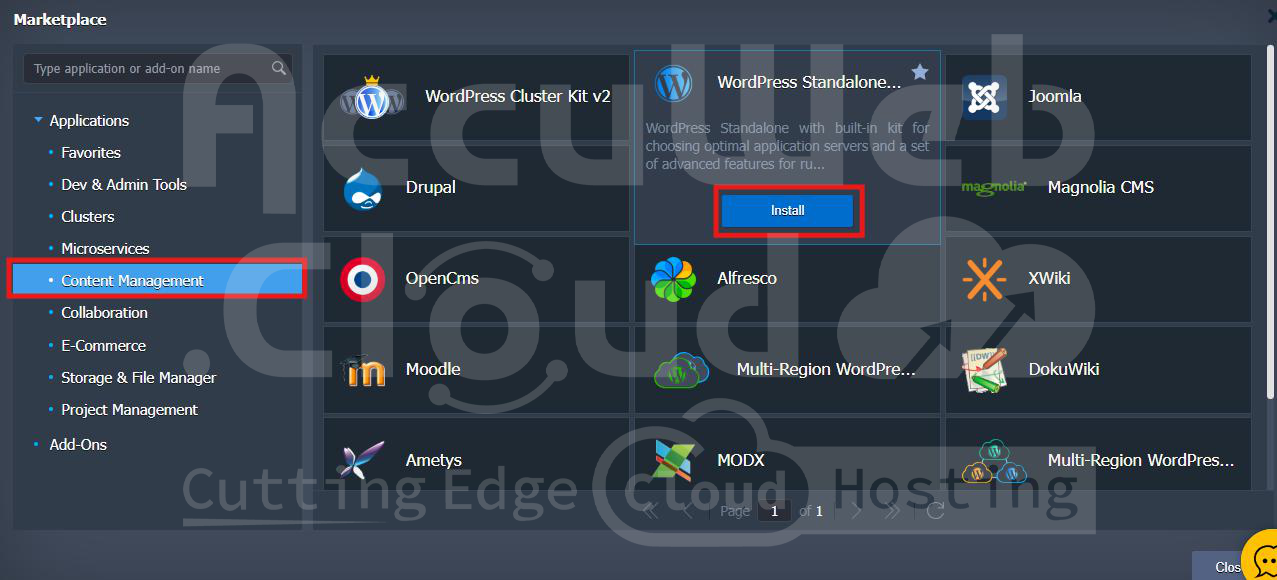
Task: Collapse the Applications category tree
Action: pos(38,120)
